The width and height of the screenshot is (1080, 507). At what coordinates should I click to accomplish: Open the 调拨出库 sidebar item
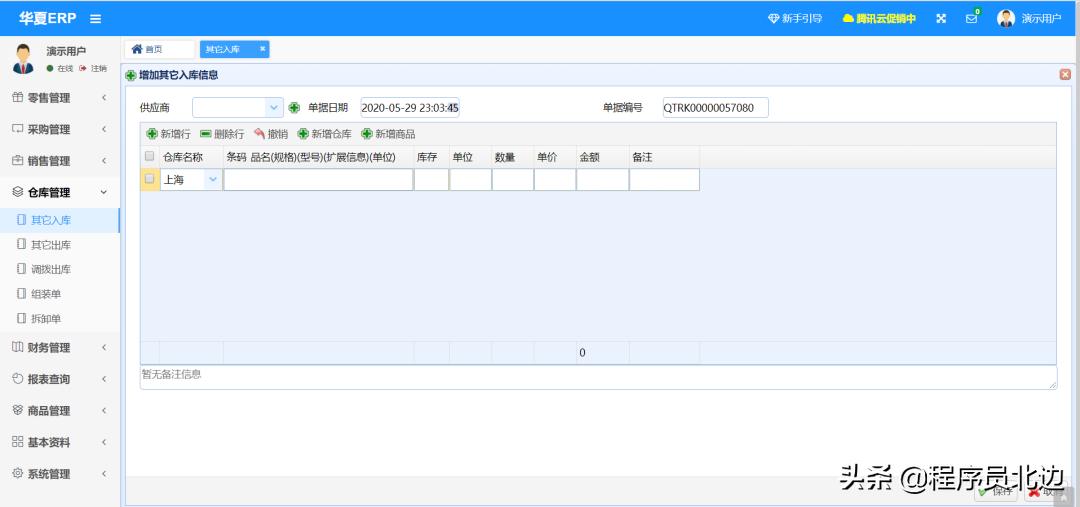pos(59,269)
